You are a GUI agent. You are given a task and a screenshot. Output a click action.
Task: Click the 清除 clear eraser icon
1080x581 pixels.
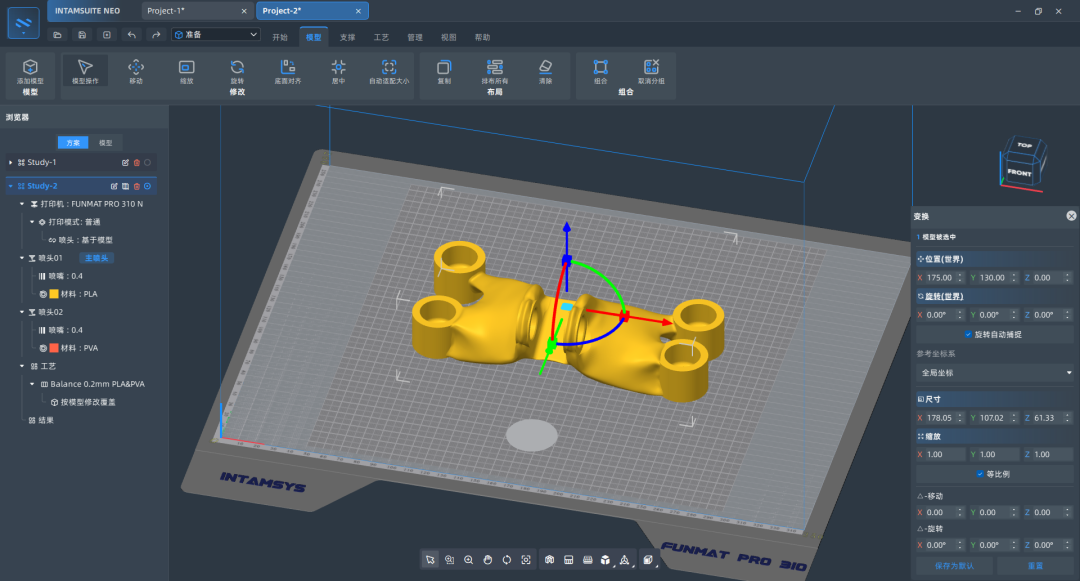[x=546, y=67]
